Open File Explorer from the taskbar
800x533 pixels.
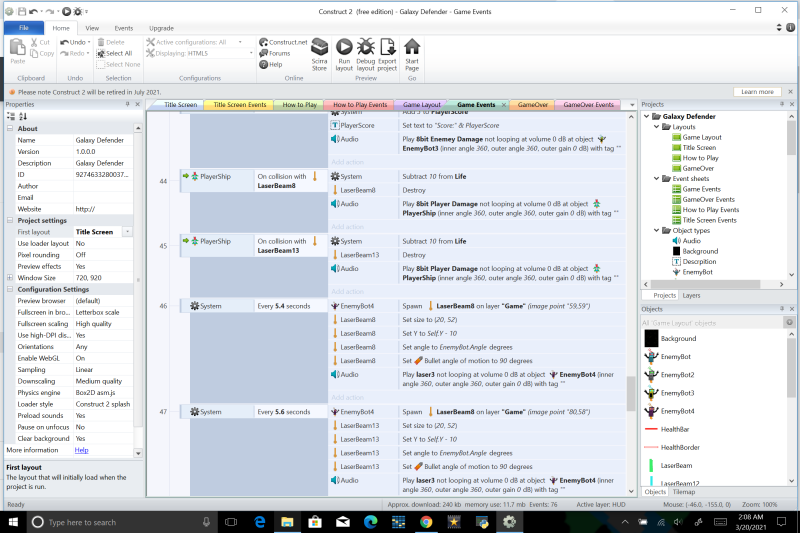(287, 522)
